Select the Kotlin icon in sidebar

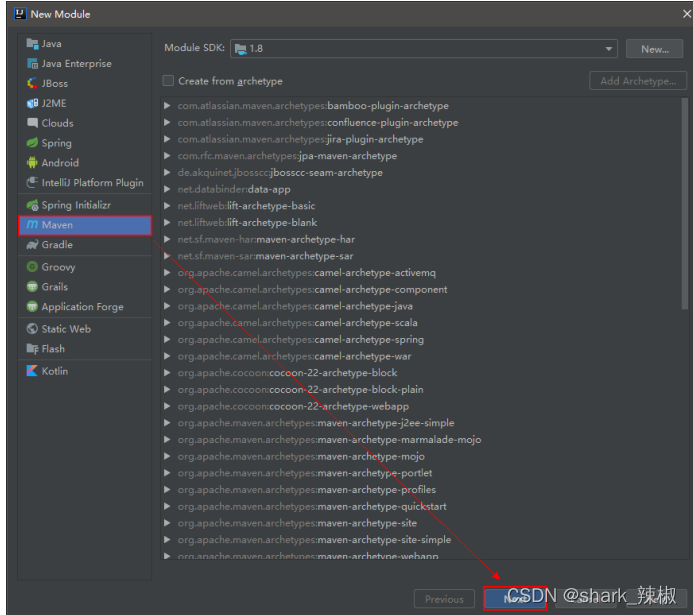coord(33,371)
